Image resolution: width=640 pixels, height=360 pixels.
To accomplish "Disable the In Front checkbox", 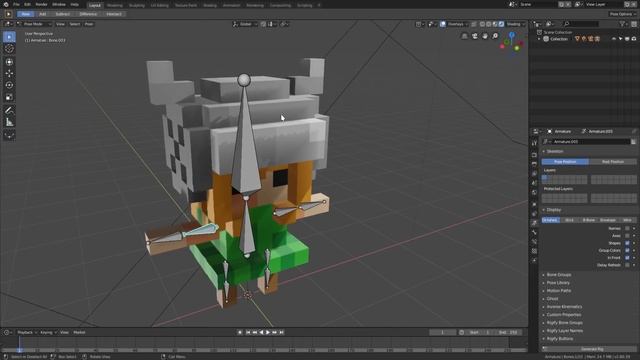I will (627, 258).
